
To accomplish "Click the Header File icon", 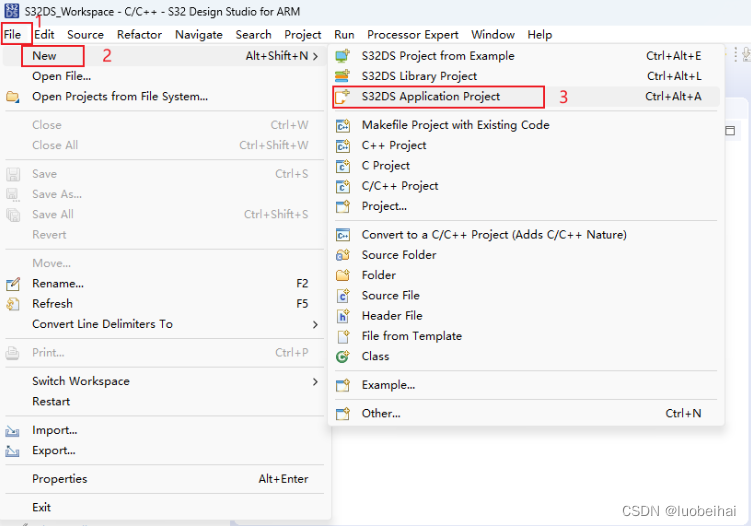I will [343, 316].
